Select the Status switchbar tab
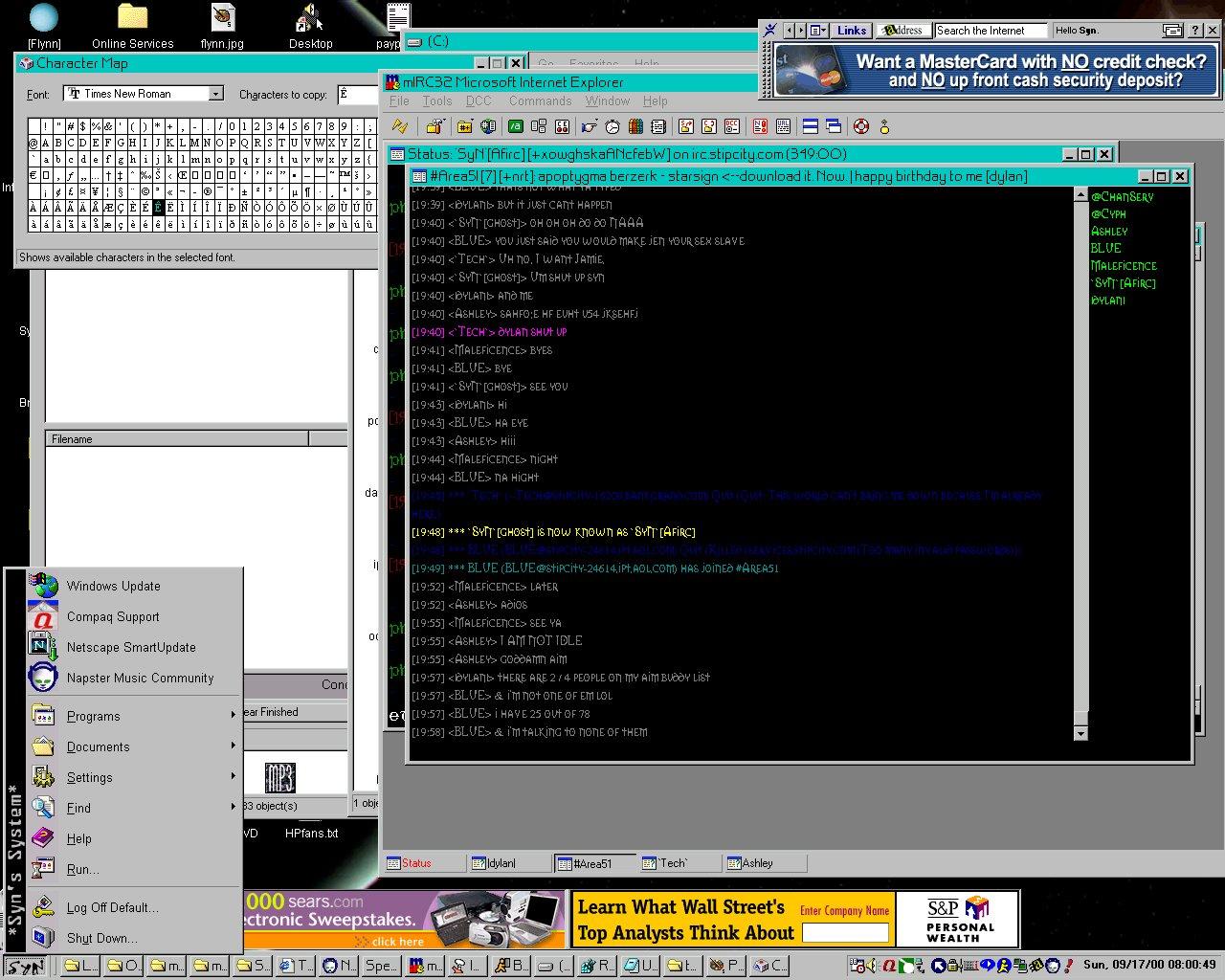 tap(417, 863)
